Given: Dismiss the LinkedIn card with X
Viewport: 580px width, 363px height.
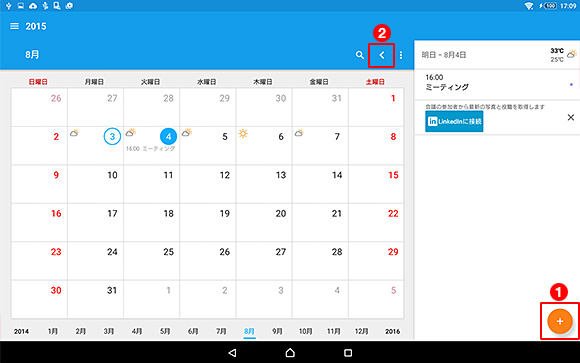Looking at the screenshot, I should click(571, 117).
